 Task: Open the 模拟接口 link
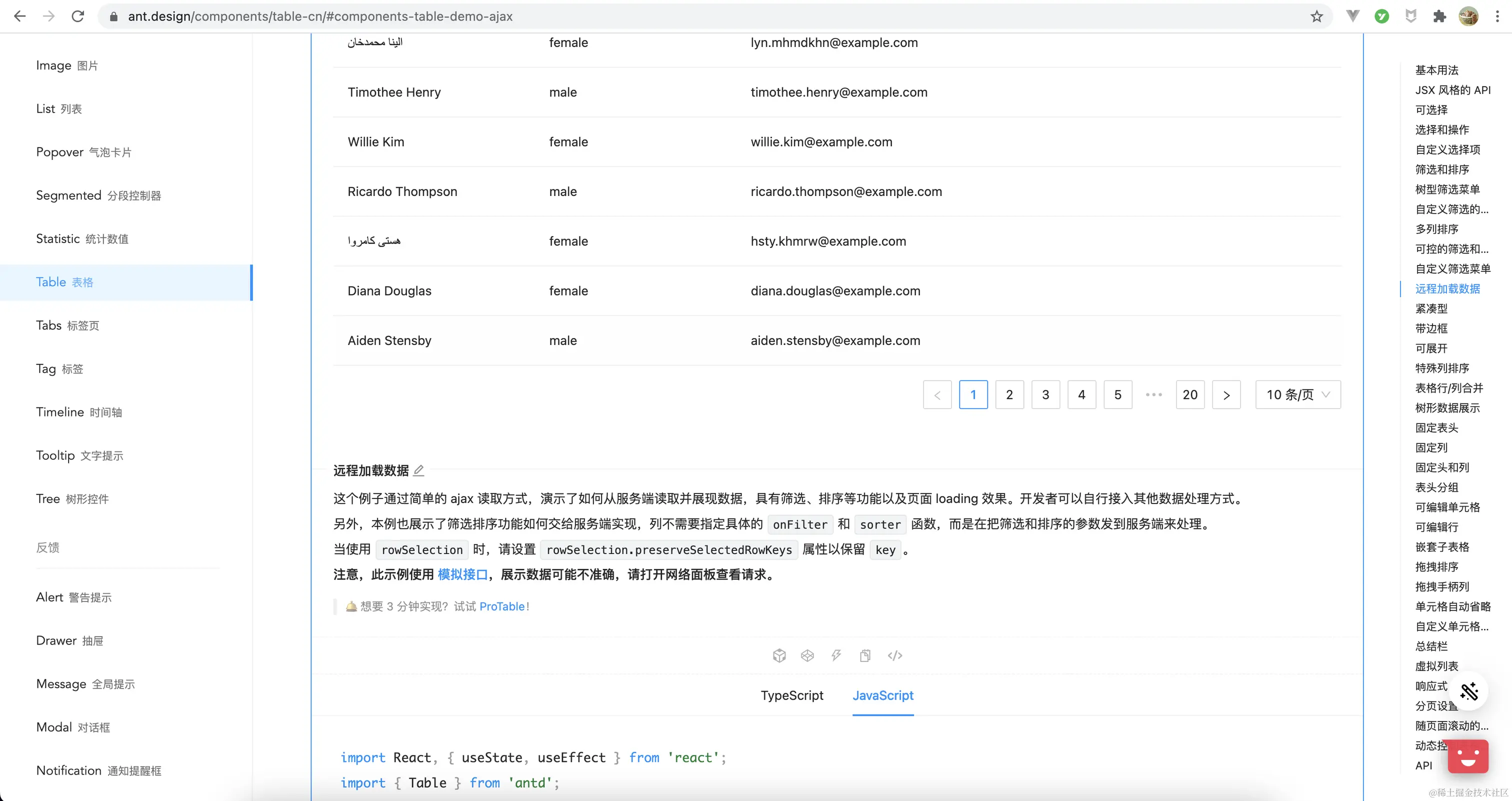pos(462,574)
